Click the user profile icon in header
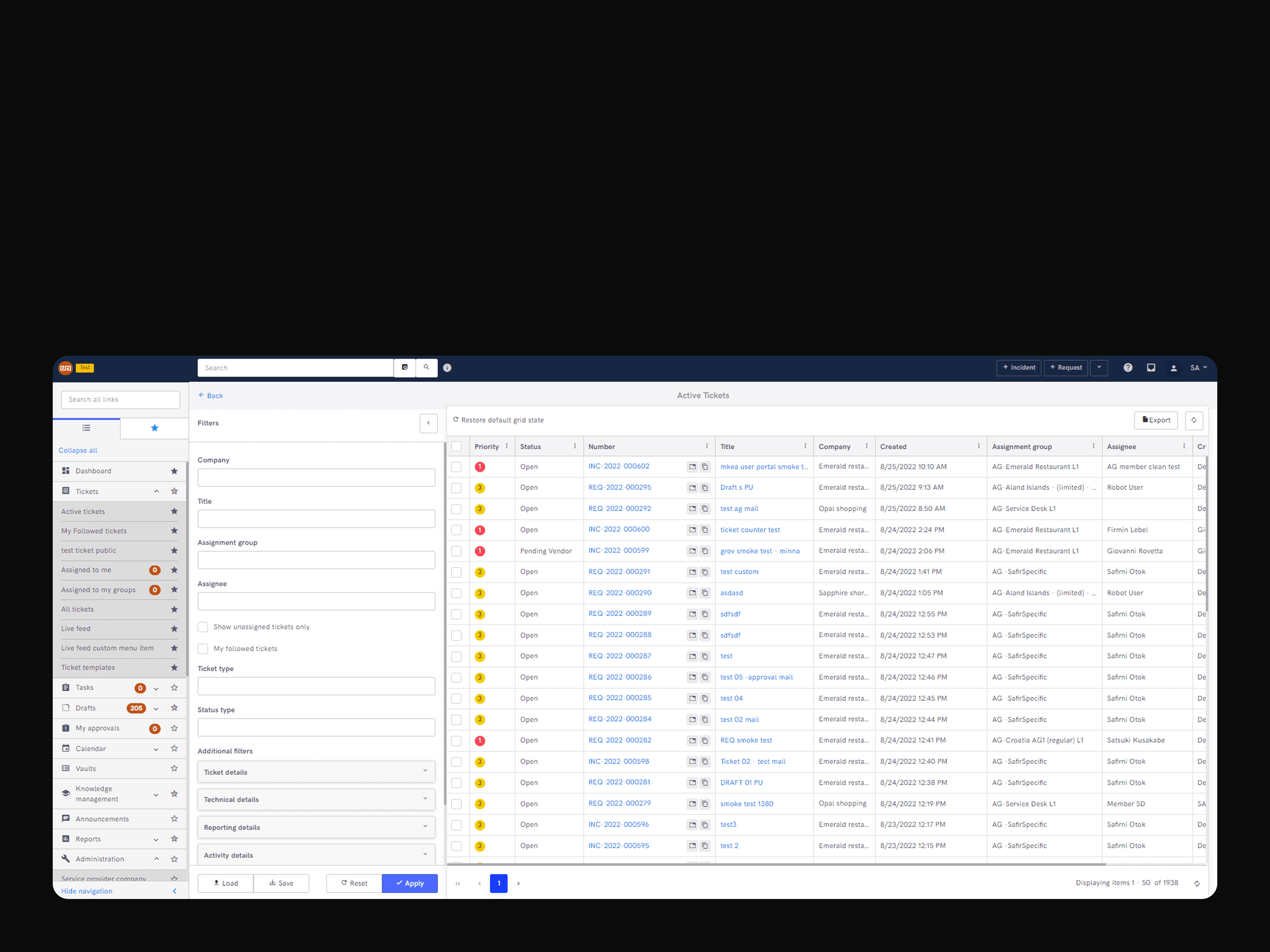The width and height of the screenshot is (1270, 952). click(1174, 368)
